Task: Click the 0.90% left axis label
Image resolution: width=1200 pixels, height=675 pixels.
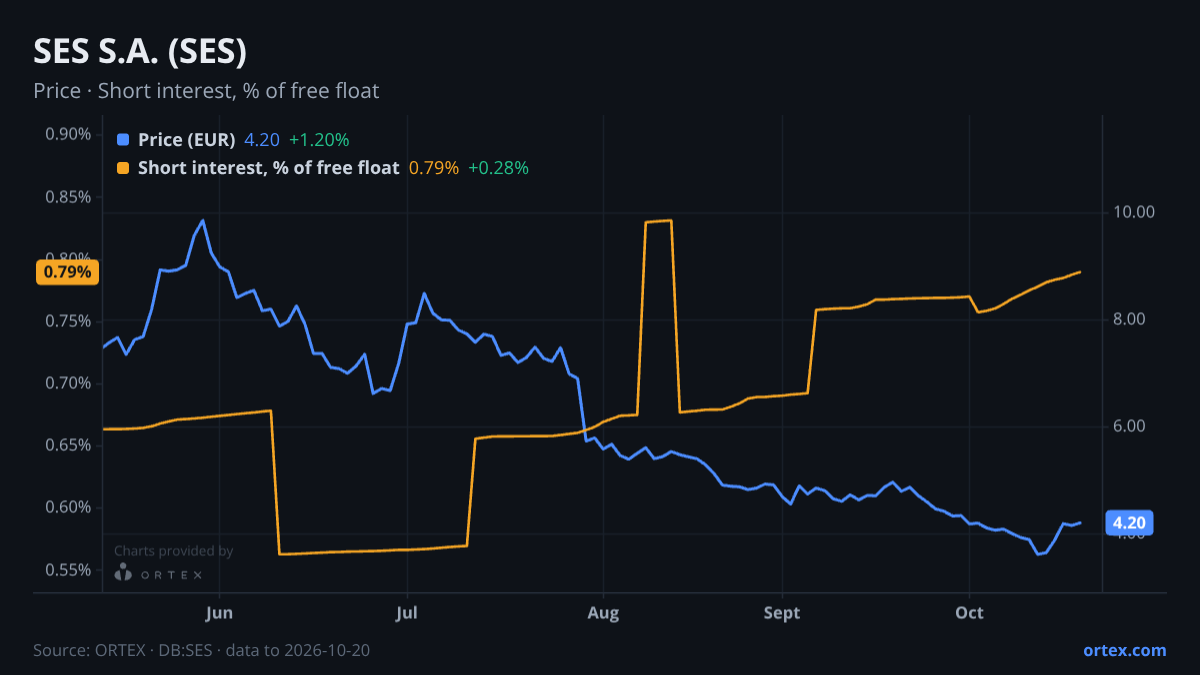Action: 69,135
